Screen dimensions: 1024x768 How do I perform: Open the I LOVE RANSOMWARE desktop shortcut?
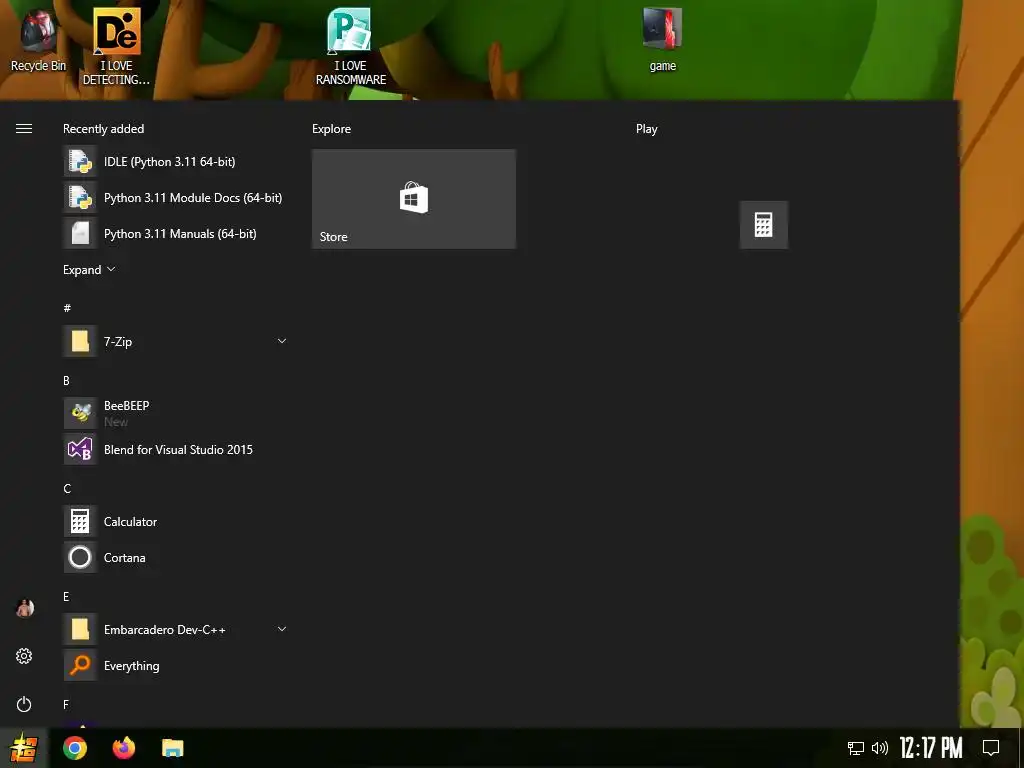point(351,47)
